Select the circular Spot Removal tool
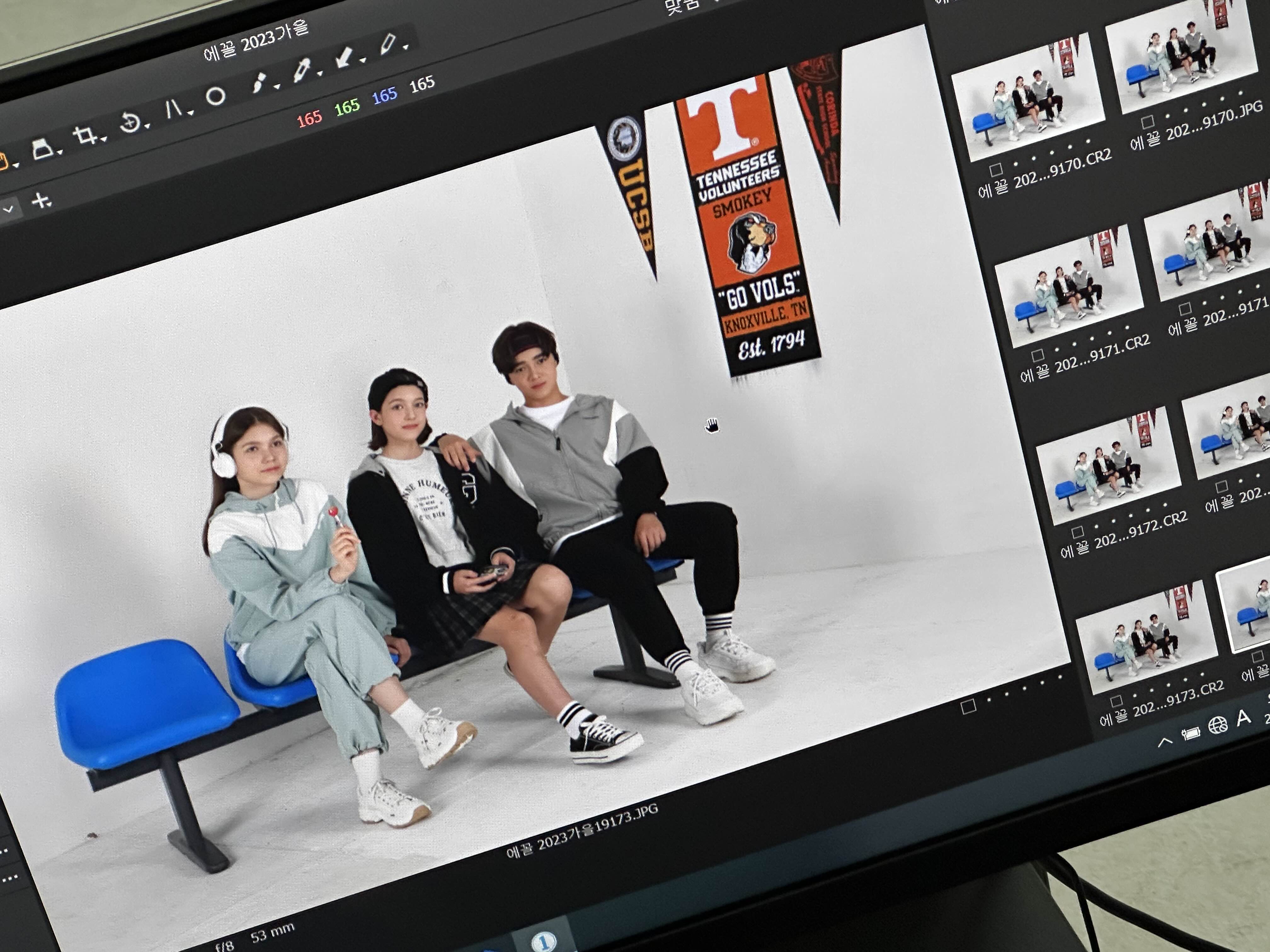 215,96
